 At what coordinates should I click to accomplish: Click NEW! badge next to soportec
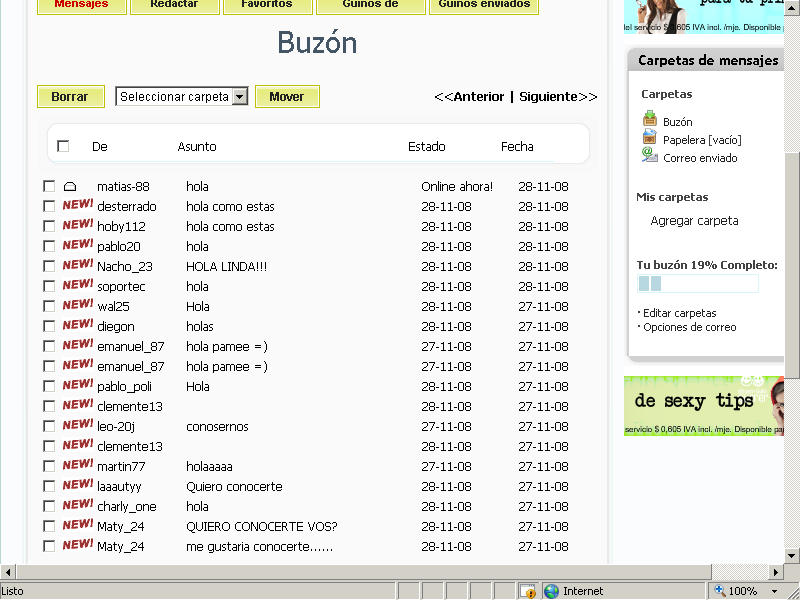(x=78, y=285)
